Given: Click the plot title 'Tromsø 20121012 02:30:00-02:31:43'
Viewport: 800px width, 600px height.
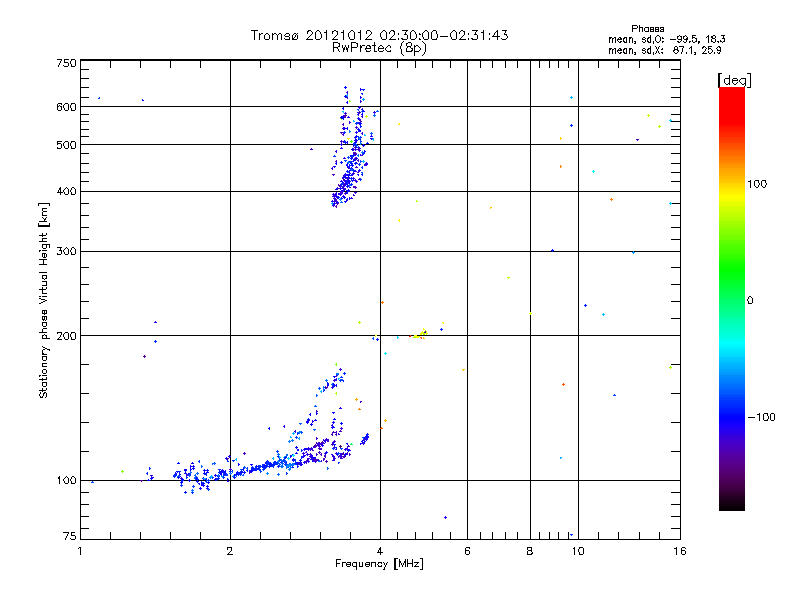Looking at the screenshot, I should [x=379, y=35].
